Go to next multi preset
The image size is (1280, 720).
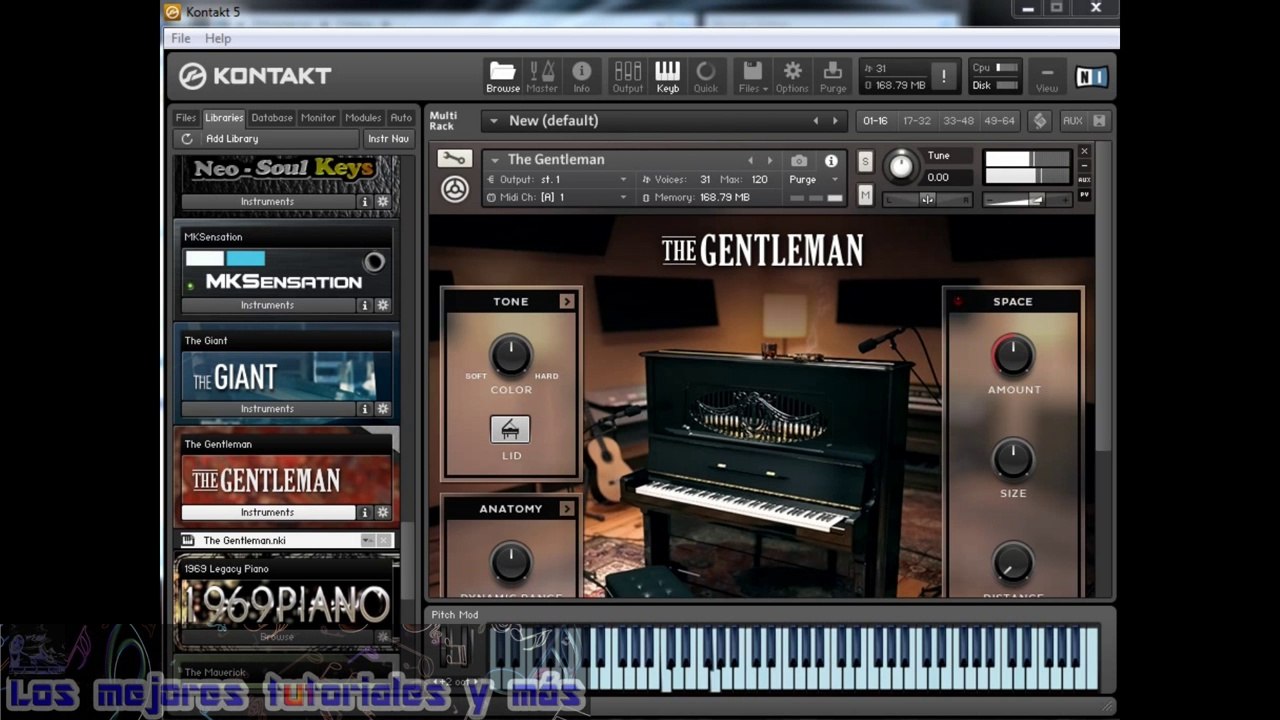(x=835, y=121)
